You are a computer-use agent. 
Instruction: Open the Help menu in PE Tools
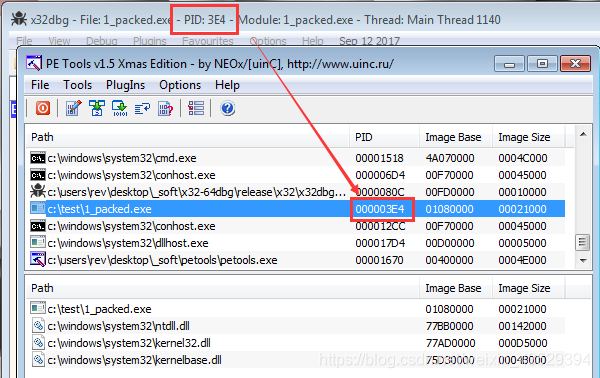[x=227, y=85]
